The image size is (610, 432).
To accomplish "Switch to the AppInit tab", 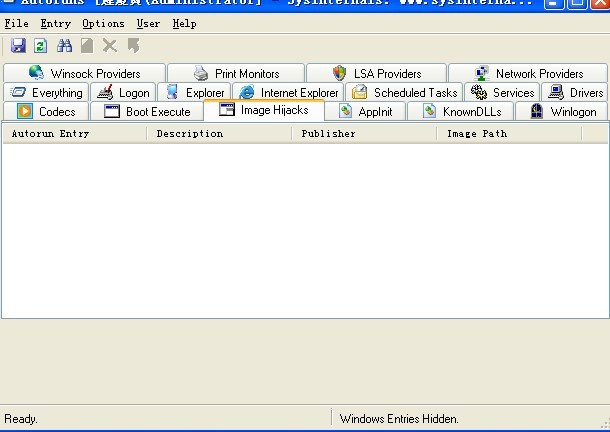I will click(x=365, y=112).
